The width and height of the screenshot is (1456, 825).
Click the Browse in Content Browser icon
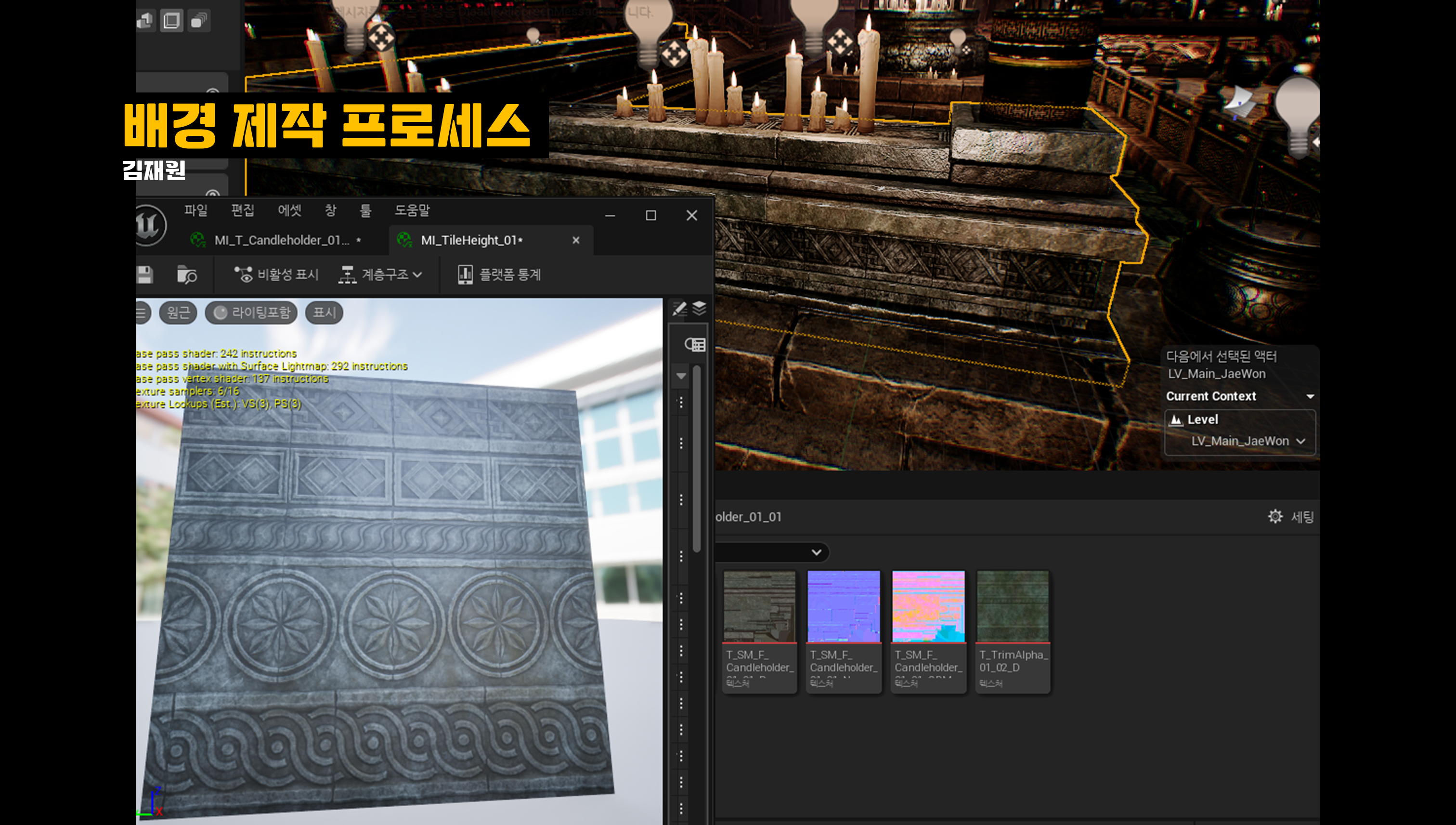tap(186, 275)
